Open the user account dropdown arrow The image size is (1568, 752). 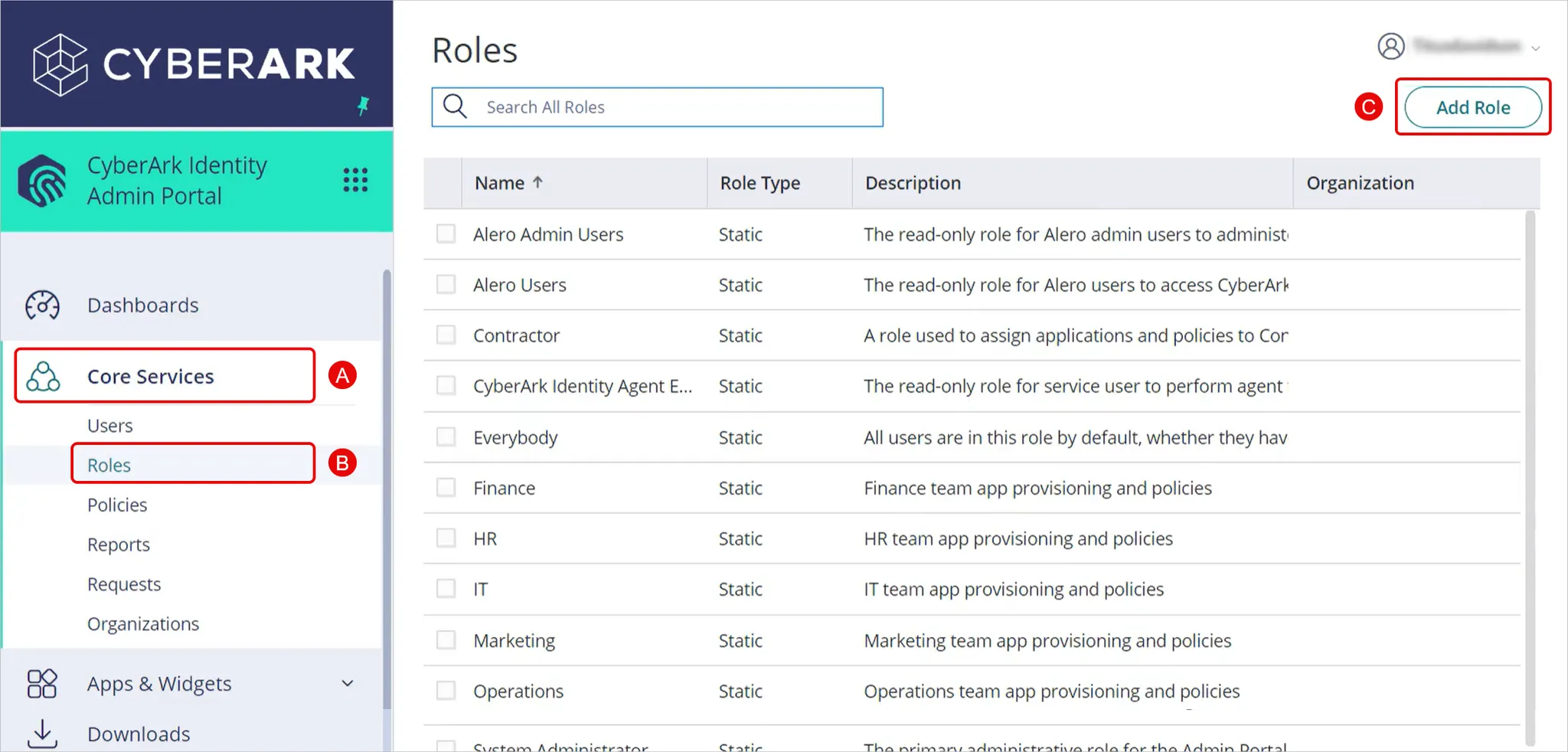coord(1535,48)
